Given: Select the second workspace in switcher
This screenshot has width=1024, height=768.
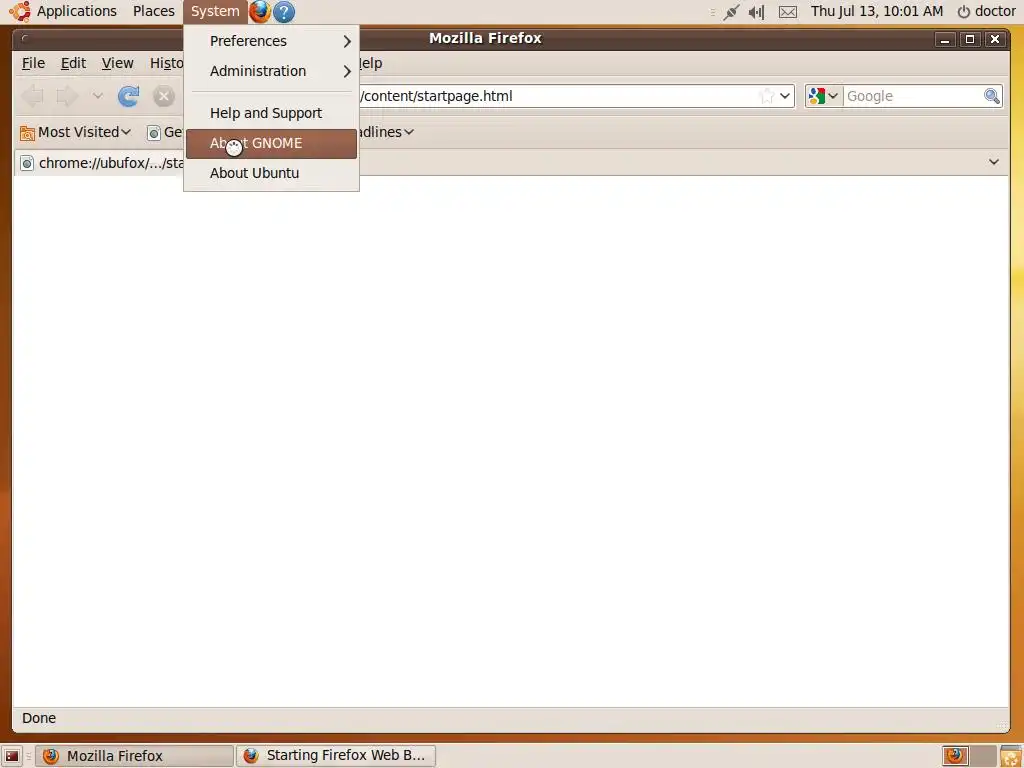Looking at the screenshot, I should [983, 756].
